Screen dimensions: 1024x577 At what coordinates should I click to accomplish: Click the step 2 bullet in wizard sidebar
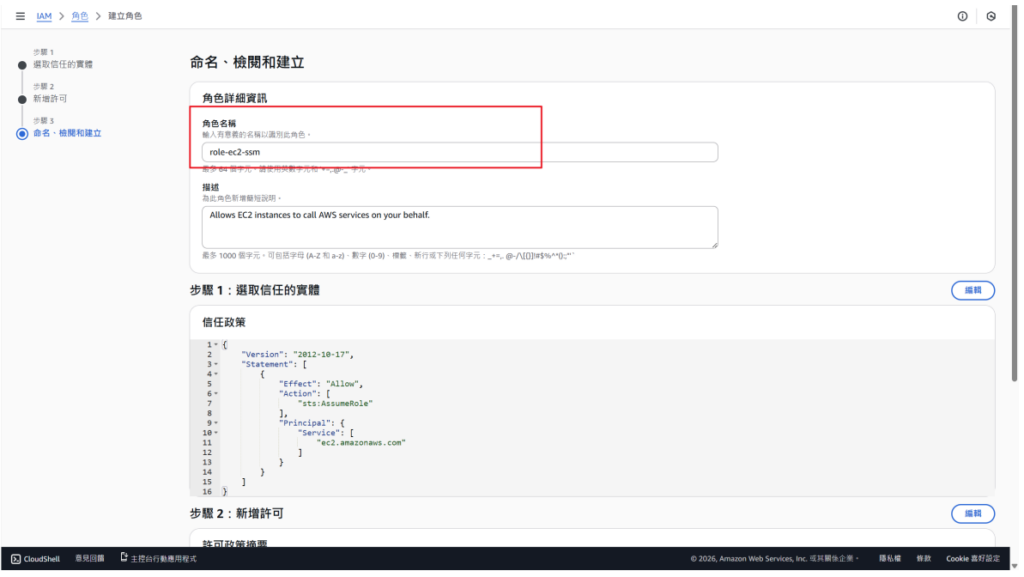(22, 99)
